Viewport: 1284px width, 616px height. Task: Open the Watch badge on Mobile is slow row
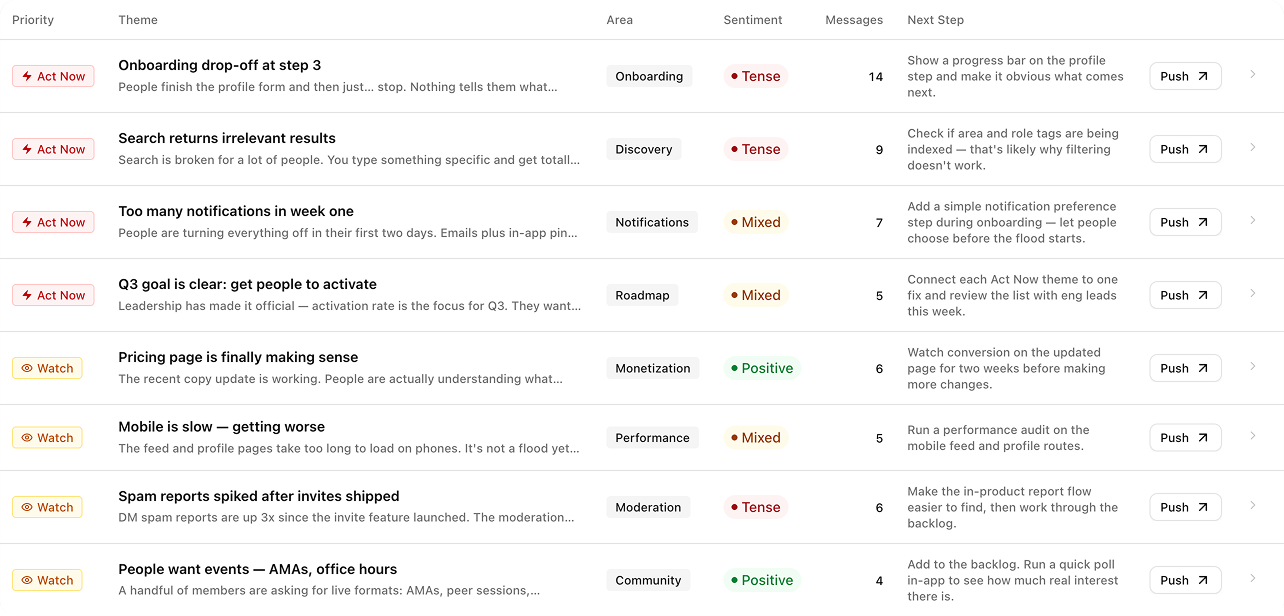47,437
